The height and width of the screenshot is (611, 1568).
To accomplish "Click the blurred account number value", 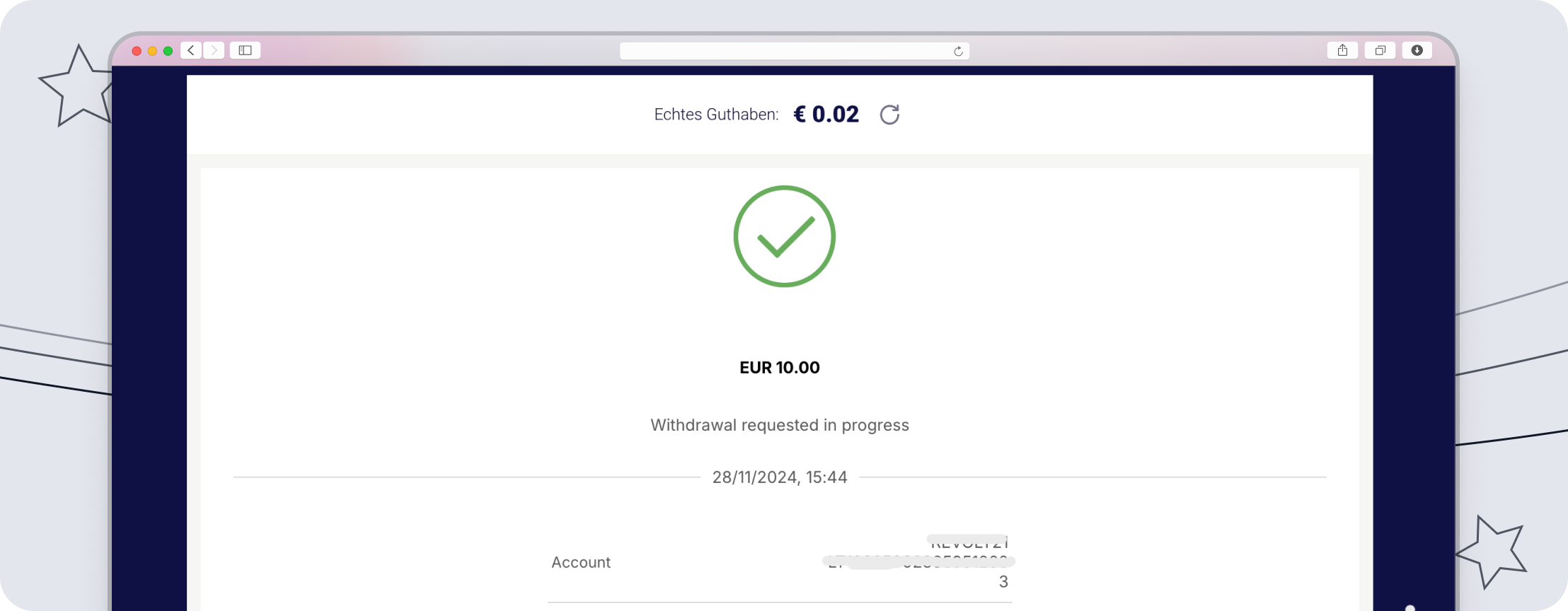I will point(918,562).
